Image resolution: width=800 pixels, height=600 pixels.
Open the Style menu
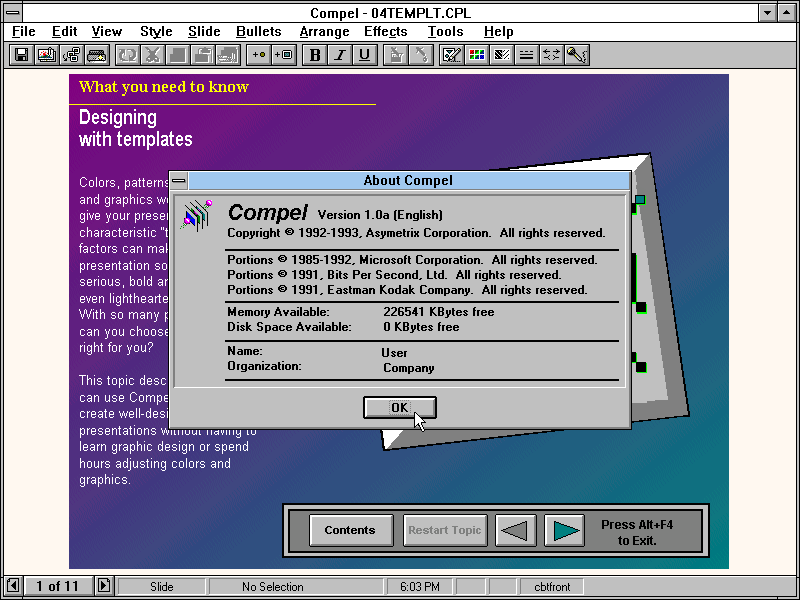tap(156, 32)
